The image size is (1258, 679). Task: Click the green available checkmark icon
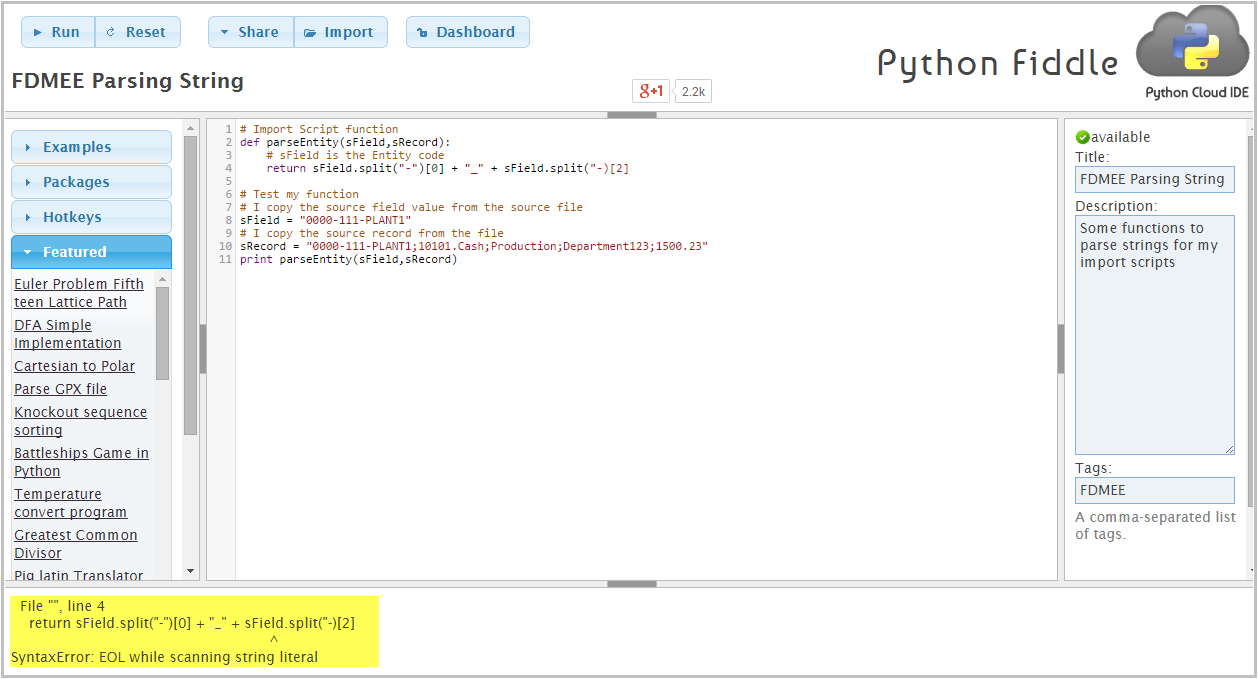[1082, 137]
